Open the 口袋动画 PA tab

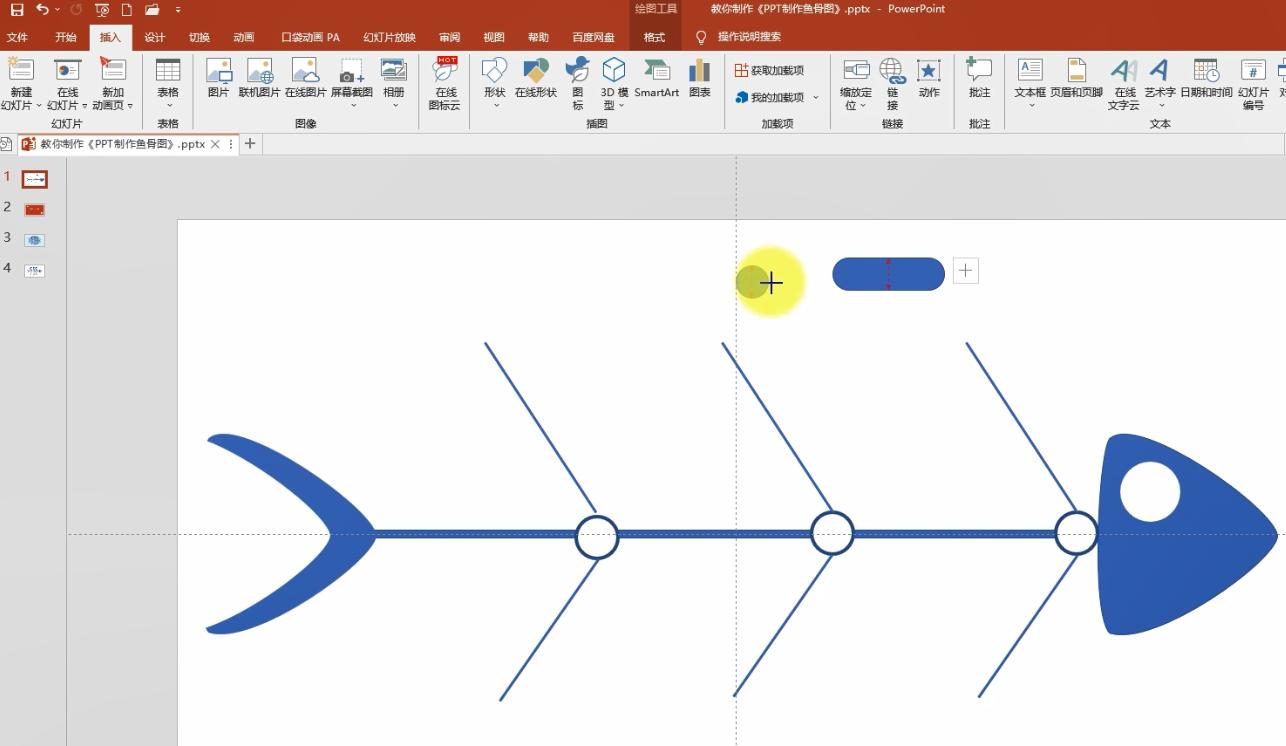pyautogui.click(x=311, y=37)
